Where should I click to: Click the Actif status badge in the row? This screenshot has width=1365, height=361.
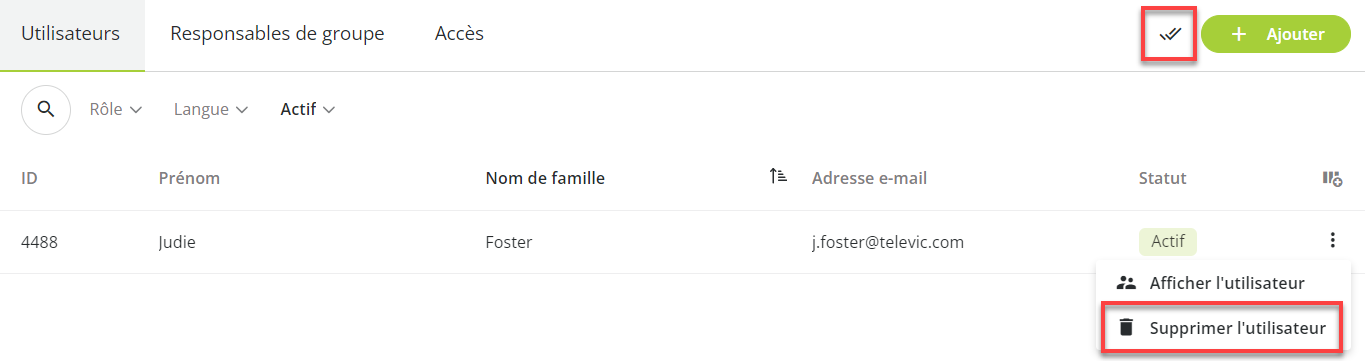tap(1167, 242)
